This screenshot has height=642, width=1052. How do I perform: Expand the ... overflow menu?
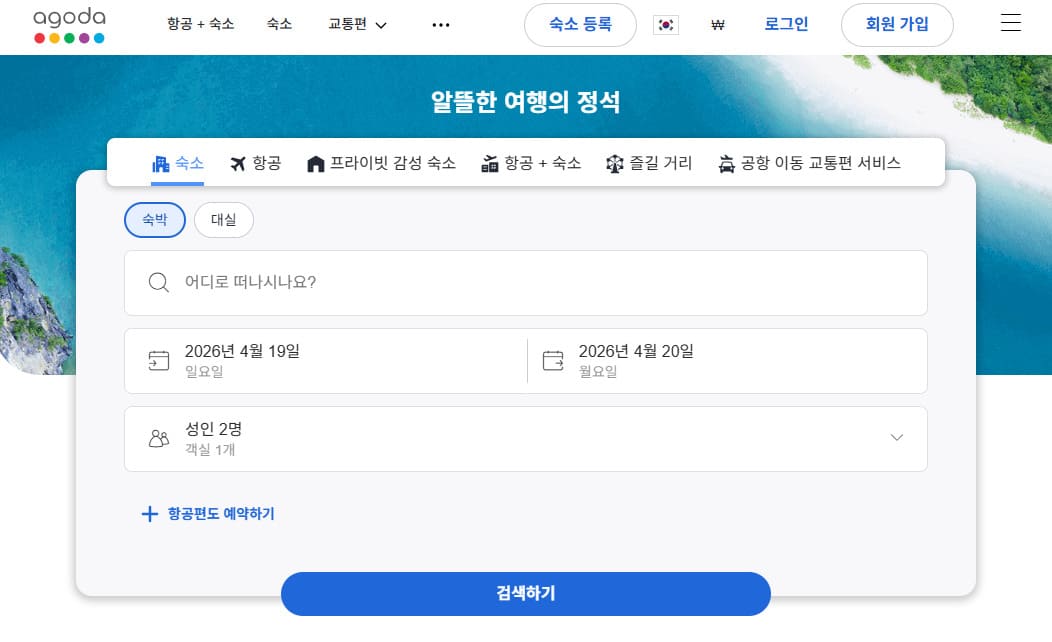point(440,26)
